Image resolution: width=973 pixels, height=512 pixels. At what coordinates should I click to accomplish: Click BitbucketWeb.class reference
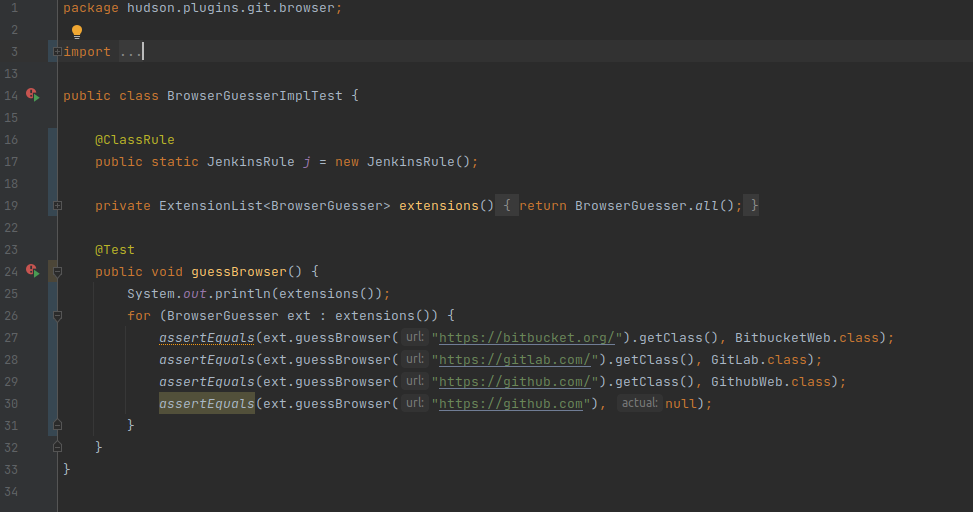coord(807,338)
